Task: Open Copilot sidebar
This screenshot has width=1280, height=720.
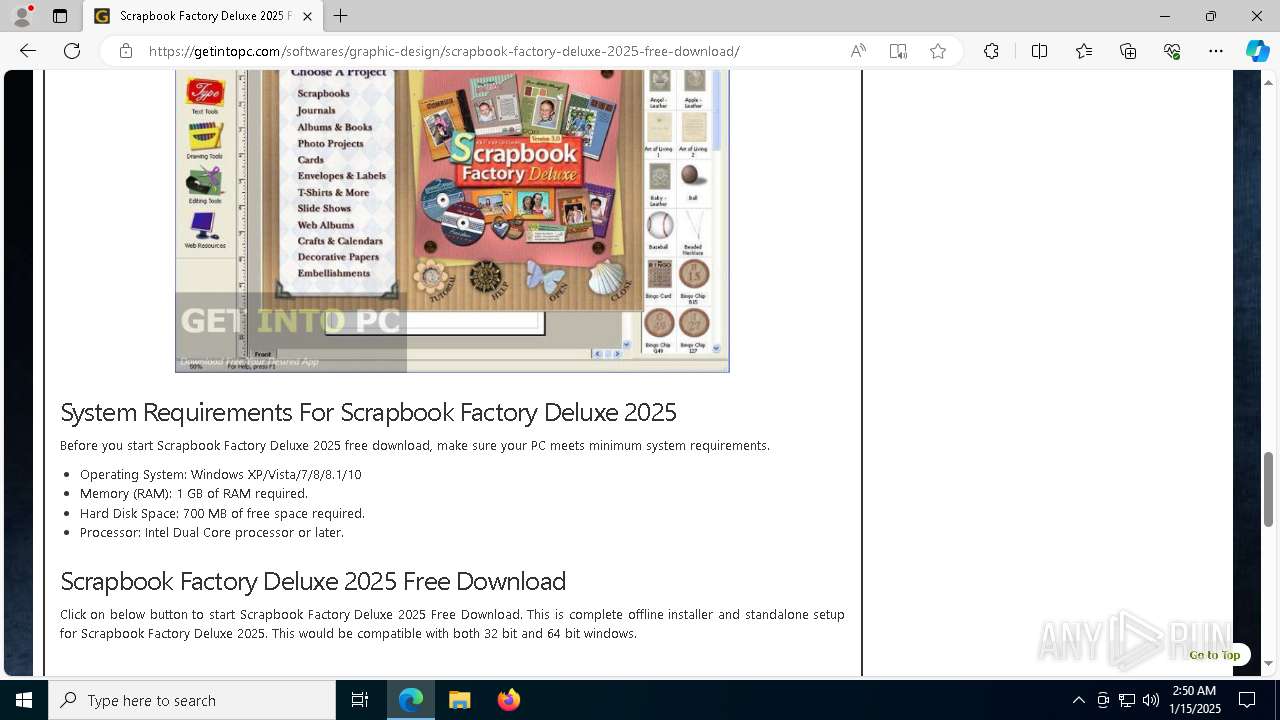Action: 1257,51
